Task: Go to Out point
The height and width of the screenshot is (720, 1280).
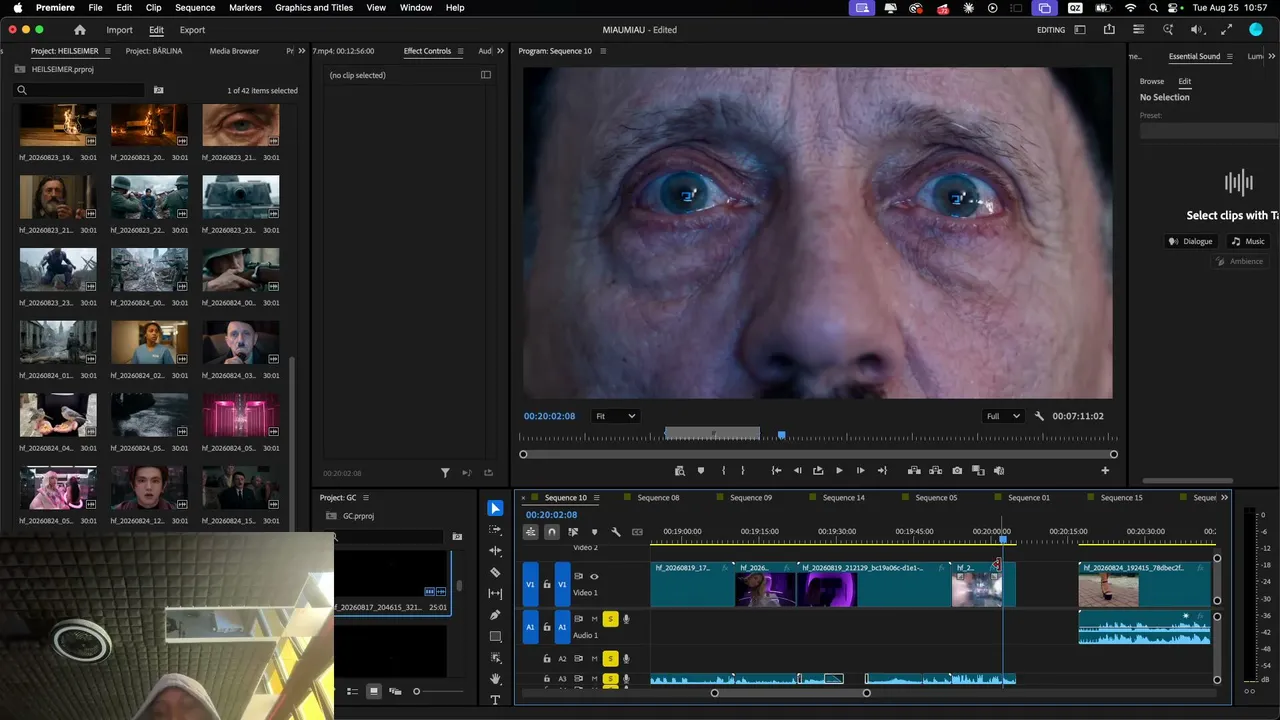Action: pyautogui.click(x=882, y=471)
